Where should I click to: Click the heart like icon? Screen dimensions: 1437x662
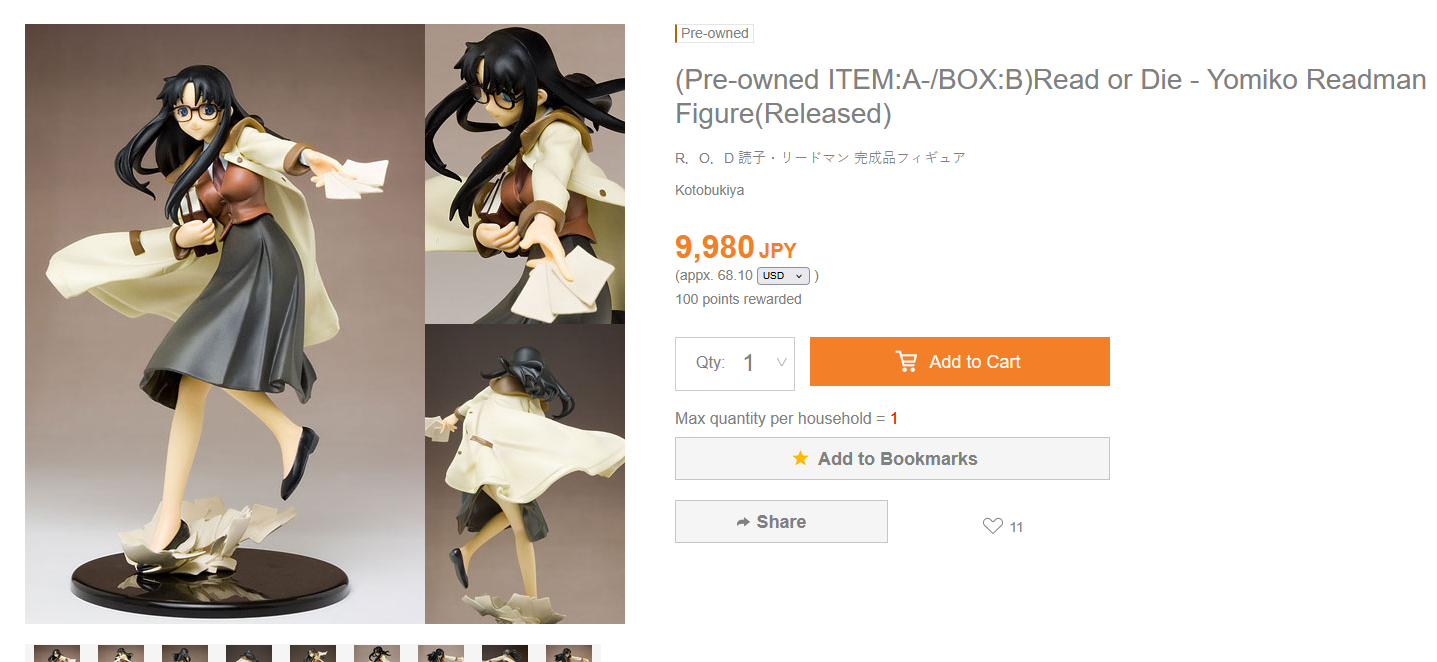(992, 526)
